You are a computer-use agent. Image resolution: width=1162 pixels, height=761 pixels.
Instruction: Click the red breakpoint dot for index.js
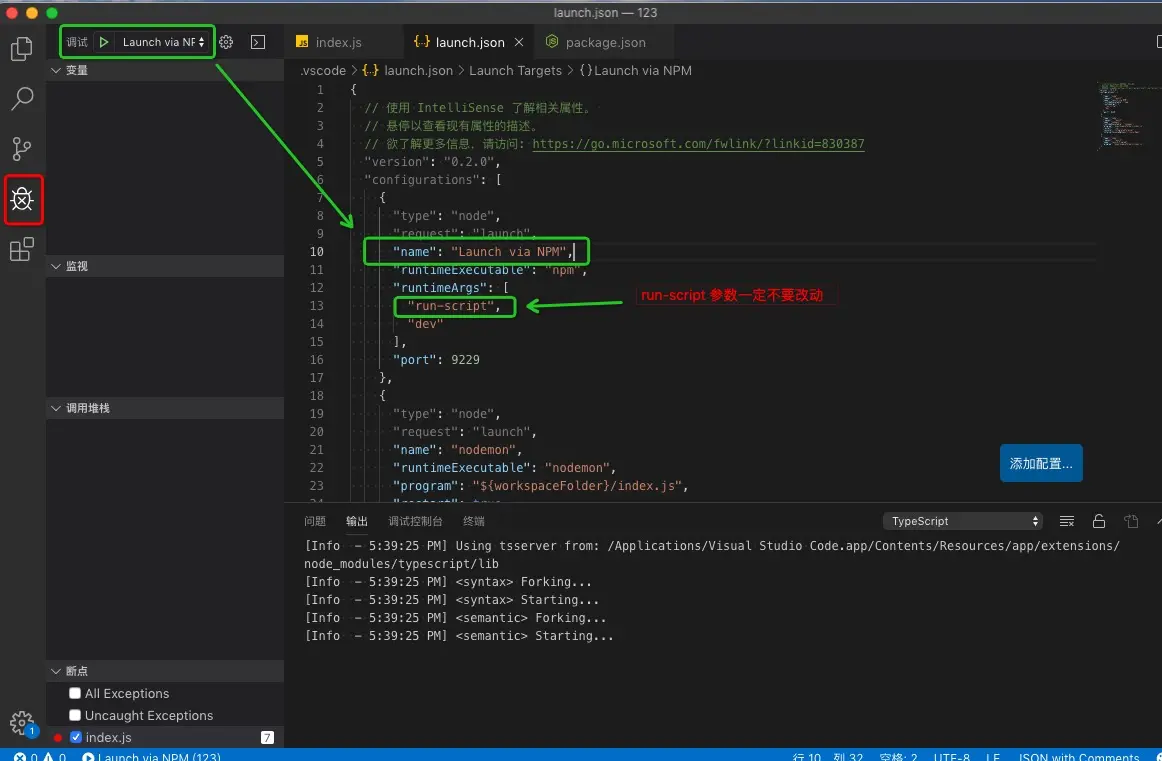(58, 737)
